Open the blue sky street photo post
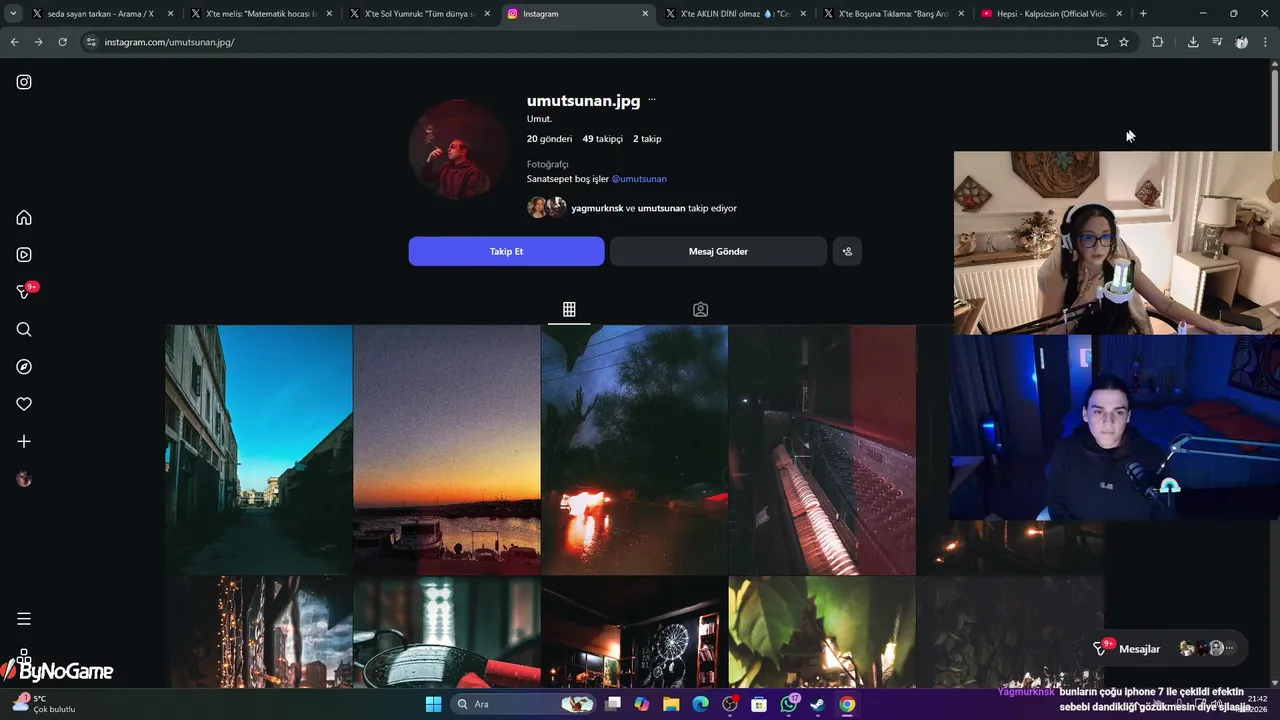This screenshot has height=720, width=1280. click(259, 450)
